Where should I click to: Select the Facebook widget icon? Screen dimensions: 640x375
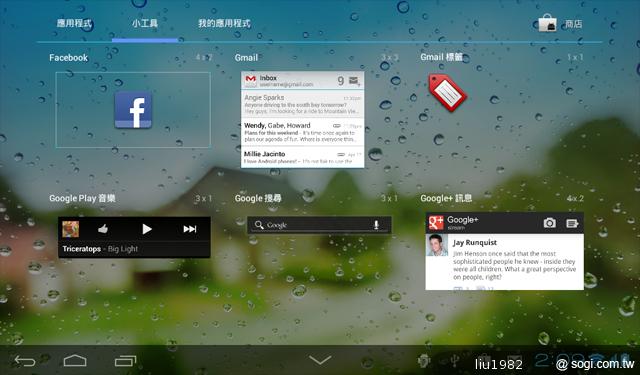click(x=133, y=110)
